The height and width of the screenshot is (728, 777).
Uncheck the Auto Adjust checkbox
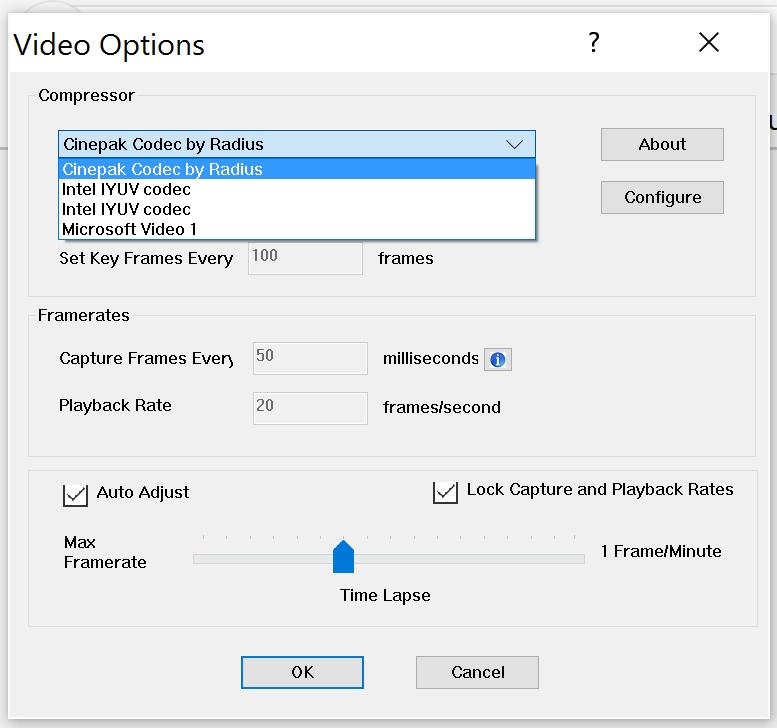75,494
